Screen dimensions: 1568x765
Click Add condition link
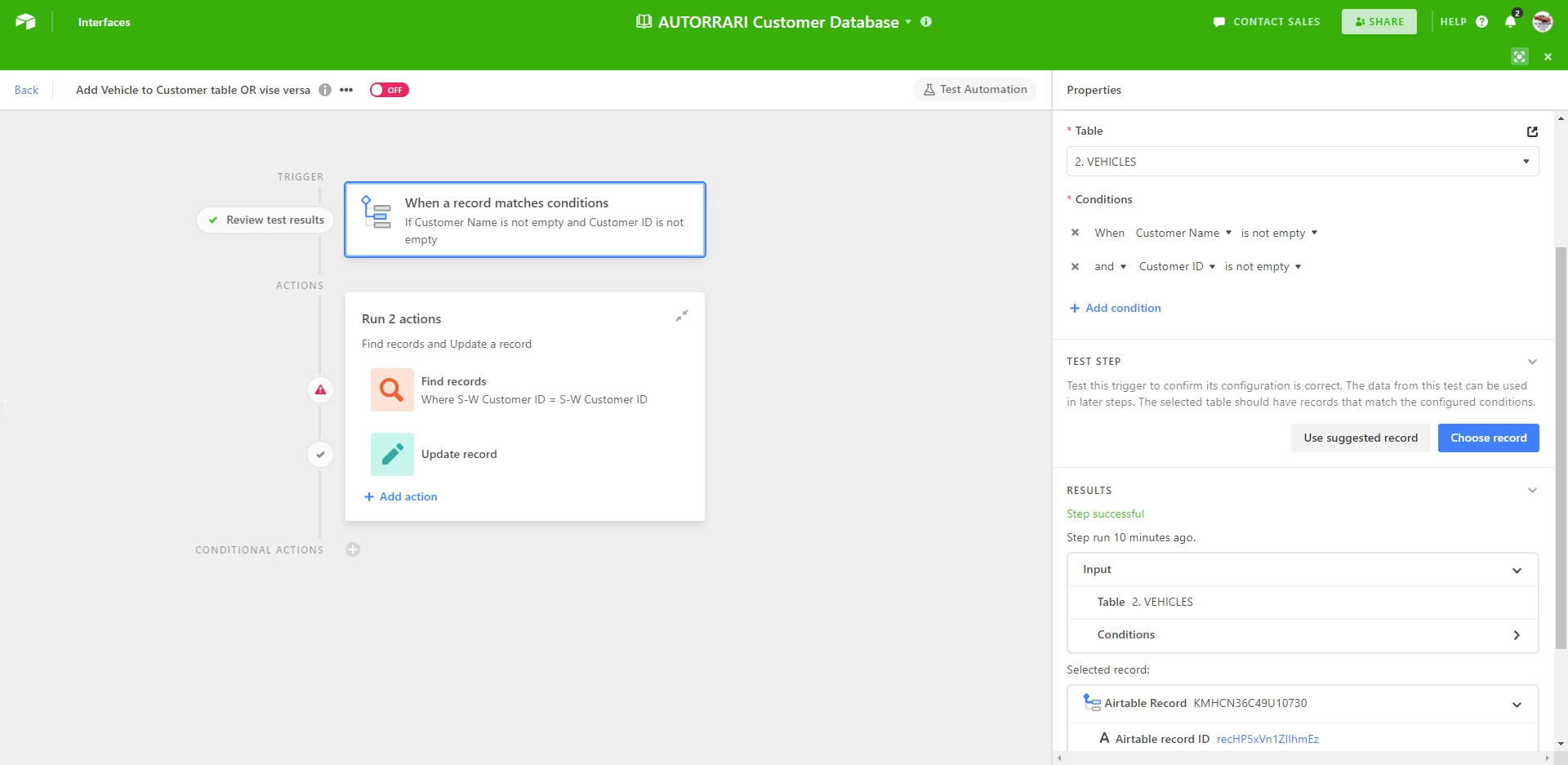pyautogui.click(x=1116, y=308)
